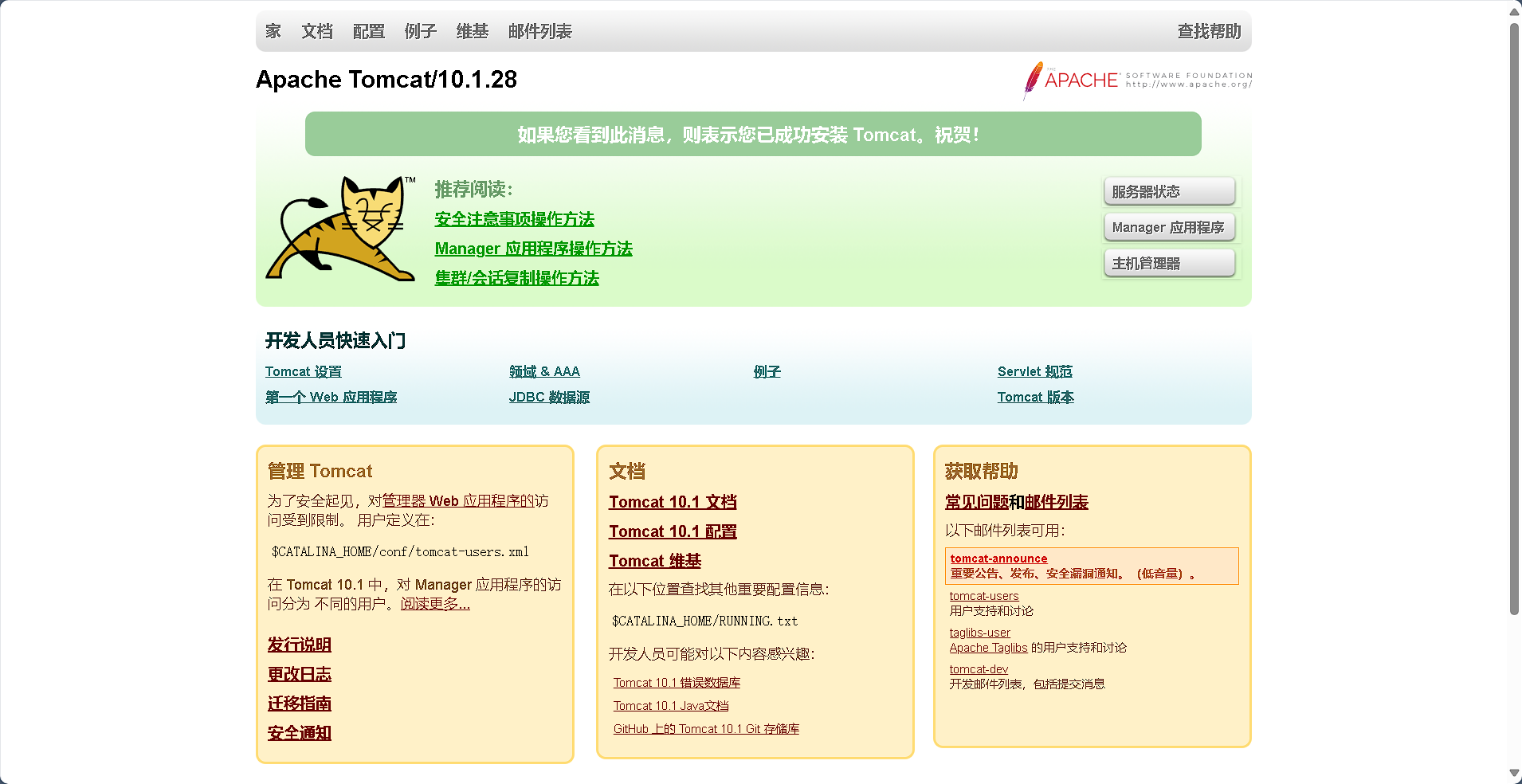Open the 邮件列表 link under 获取帮助
1522x784 pixels.
(1056, 502)
